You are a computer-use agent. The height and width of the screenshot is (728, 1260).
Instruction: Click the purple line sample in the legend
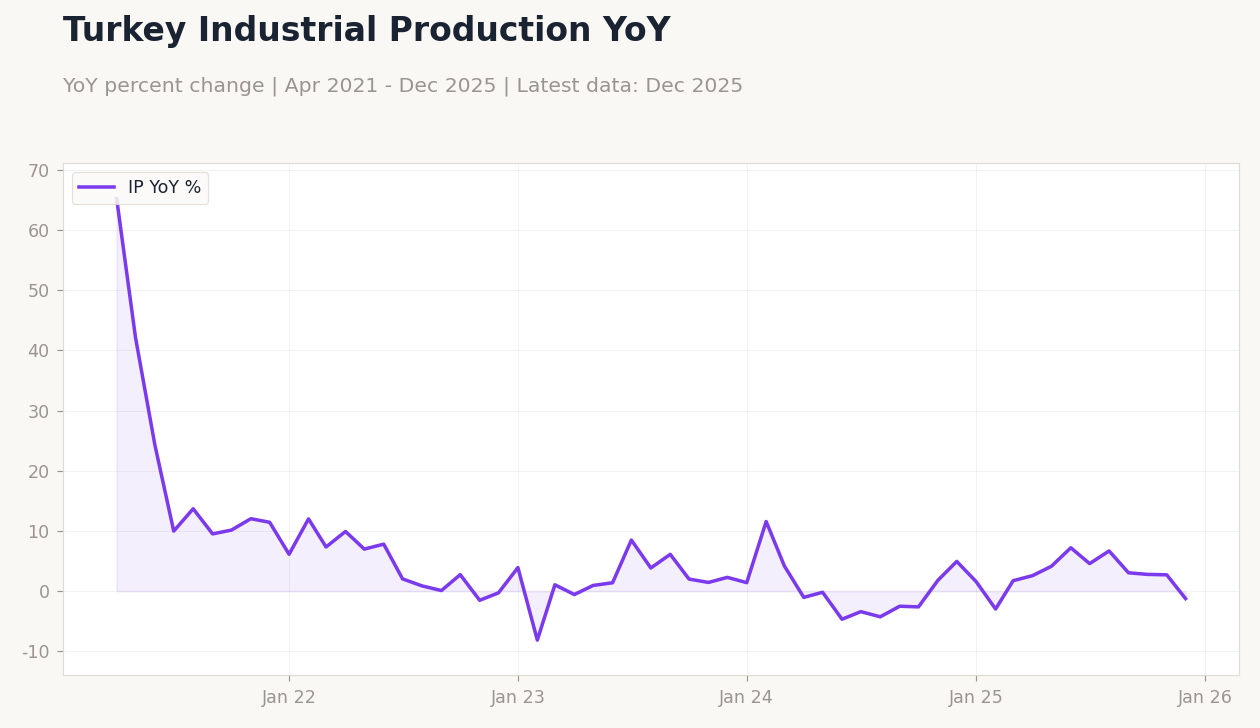tap(98, 187)
